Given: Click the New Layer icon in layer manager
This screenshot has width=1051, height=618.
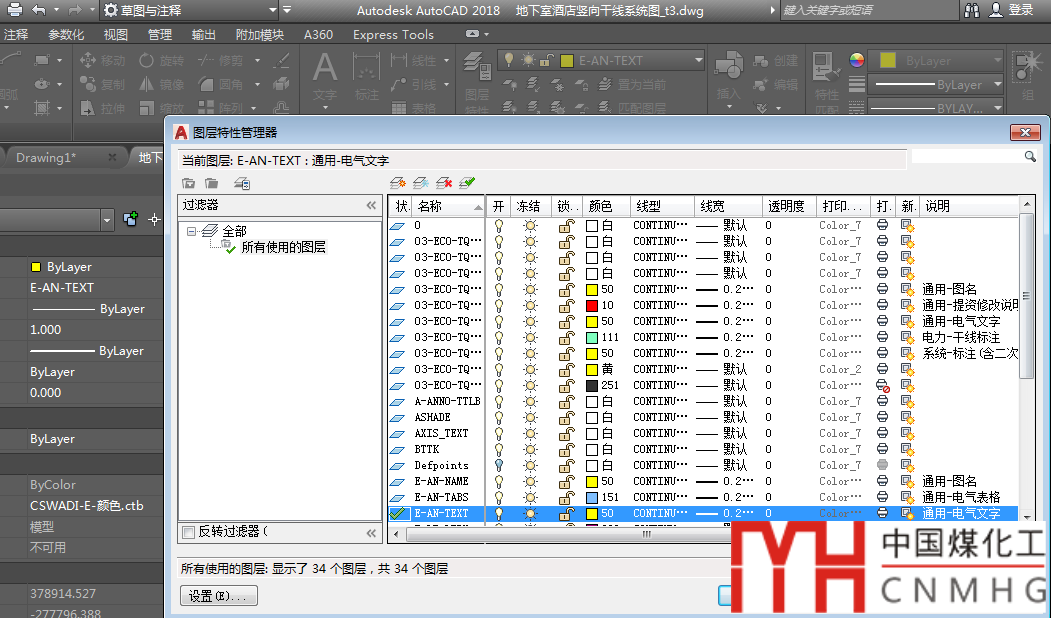Looking at the screenshot, I should click(x=397, y=183).
